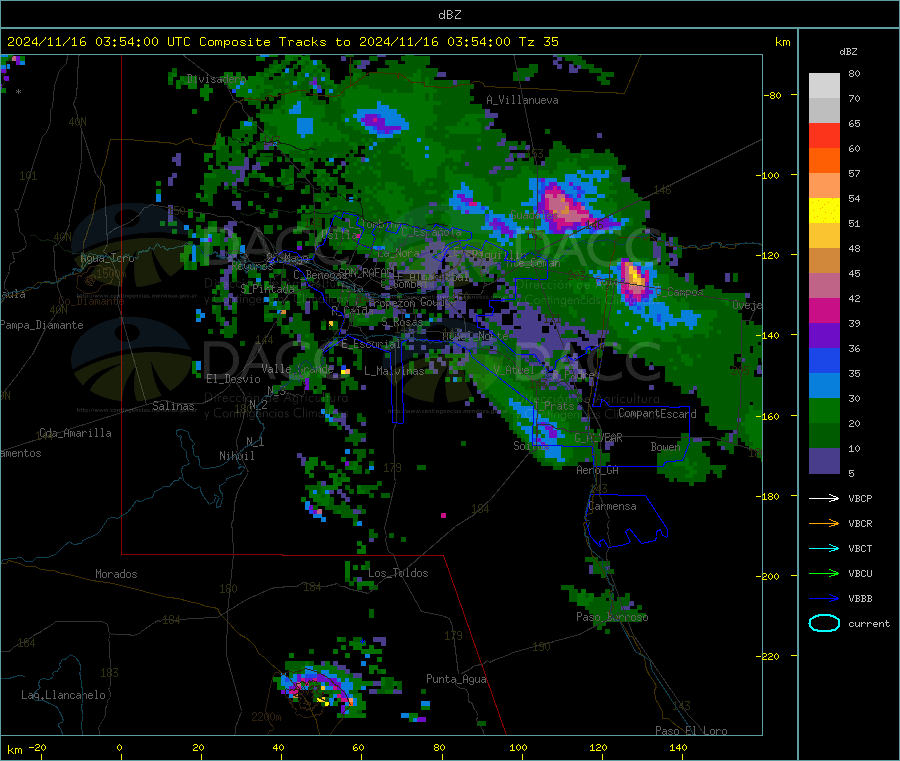Select the light gray 70–80 dBZ swatch
Screen dimensions: 900x761
click(x=824, y=86)
